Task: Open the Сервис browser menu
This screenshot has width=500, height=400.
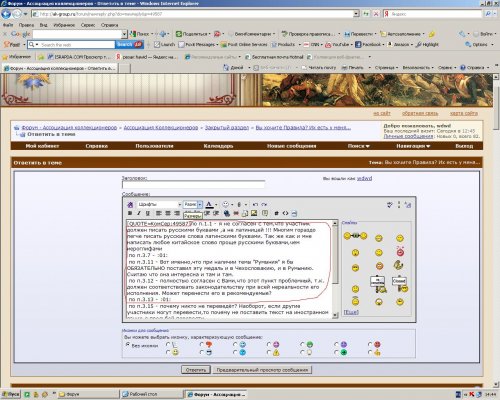Action: click(88, 25)
